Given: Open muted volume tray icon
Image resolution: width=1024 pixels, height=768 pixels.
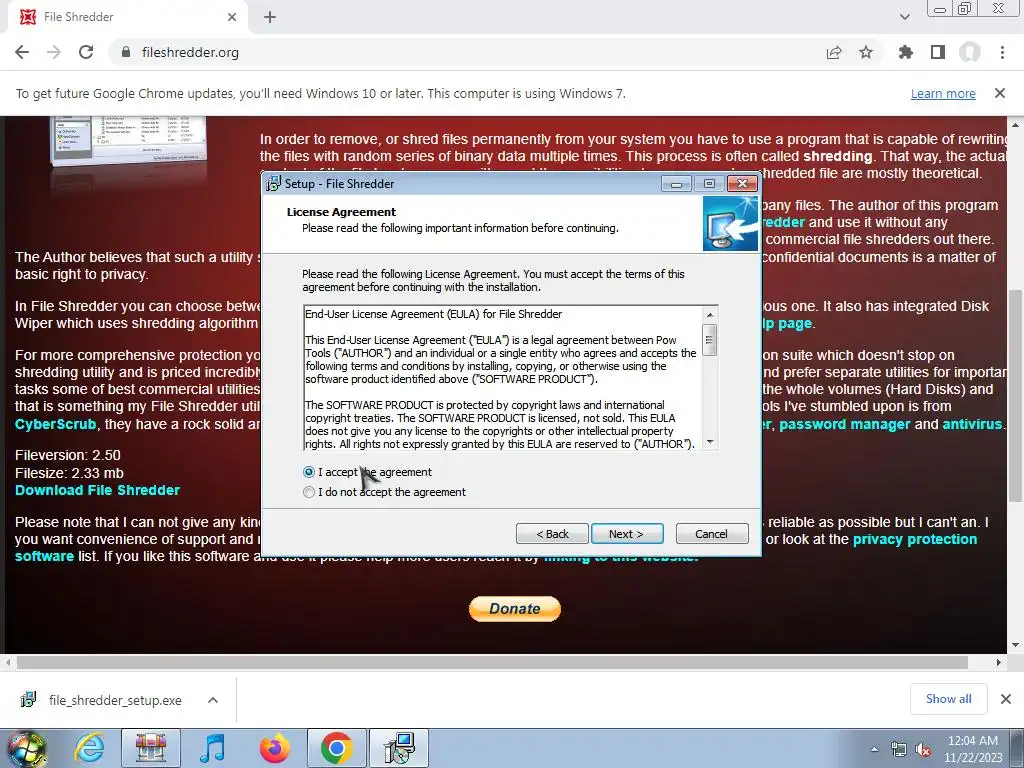Looking at the screenshot, I should (923, 749).
